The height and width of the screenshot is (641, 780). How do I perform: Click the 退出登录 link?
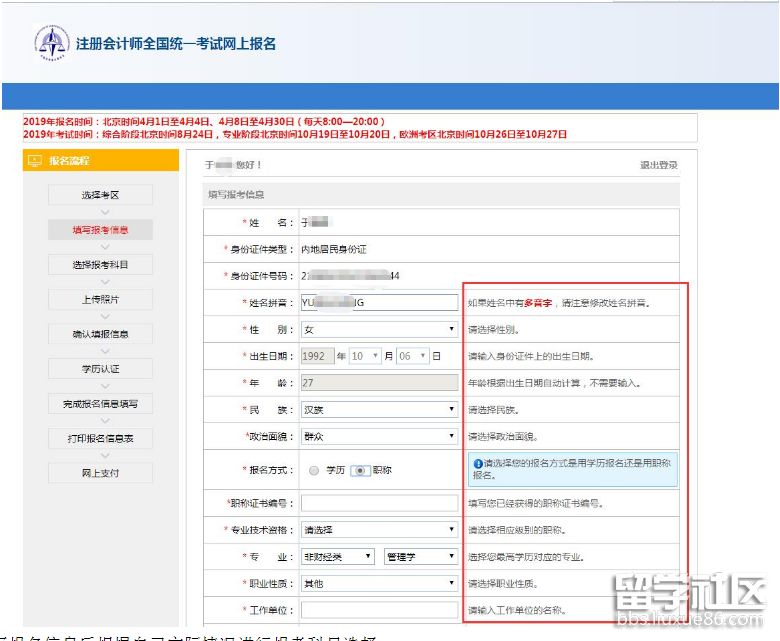click(x=658, y=165)
